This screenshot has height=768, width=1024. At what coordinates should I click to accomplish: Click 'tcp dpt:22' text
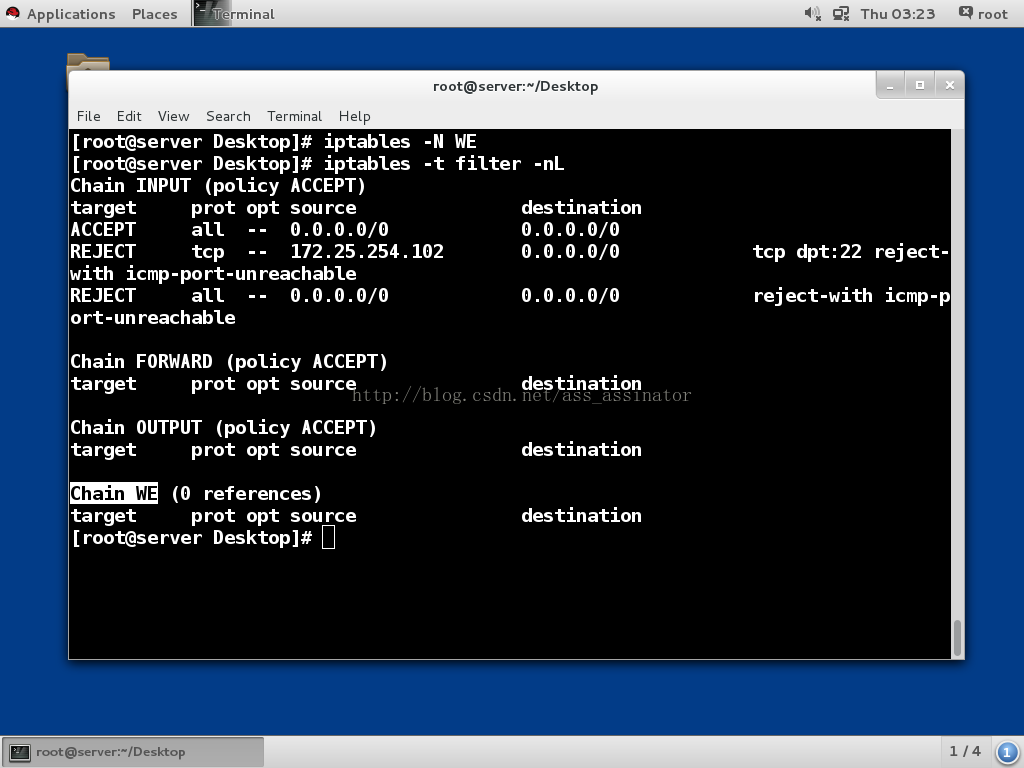pos(807,251)
